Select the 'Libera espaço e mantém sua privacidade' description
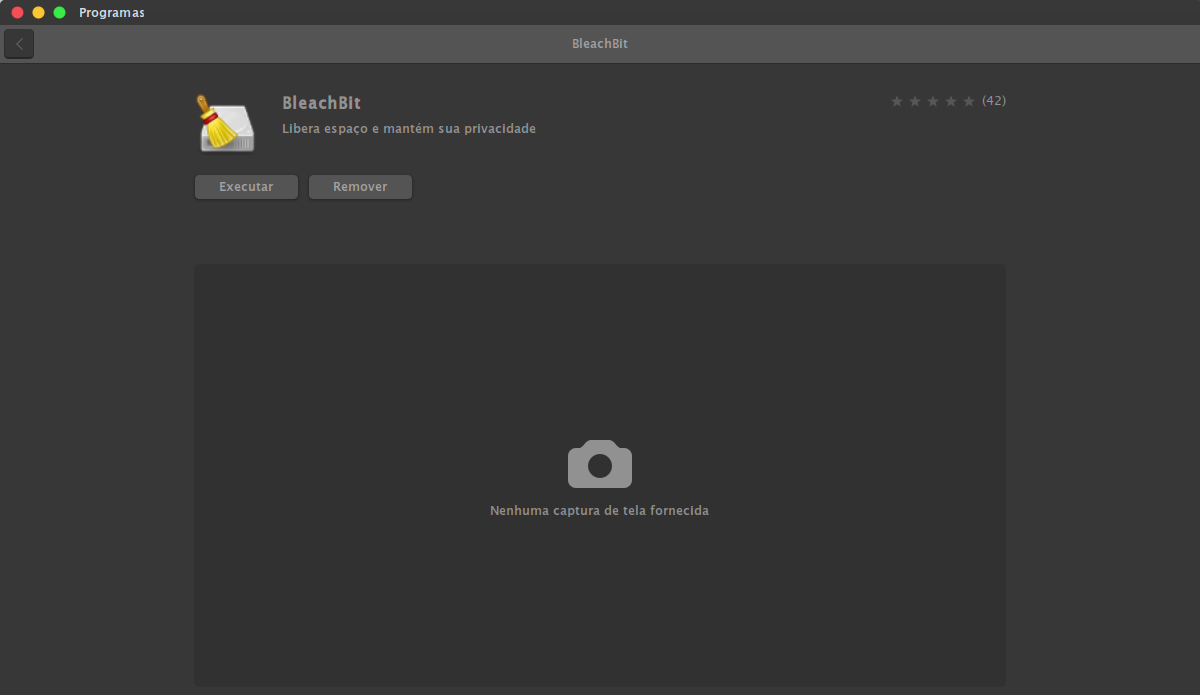1200x695 pixels. pyautogui.click(x=409, y=129)
